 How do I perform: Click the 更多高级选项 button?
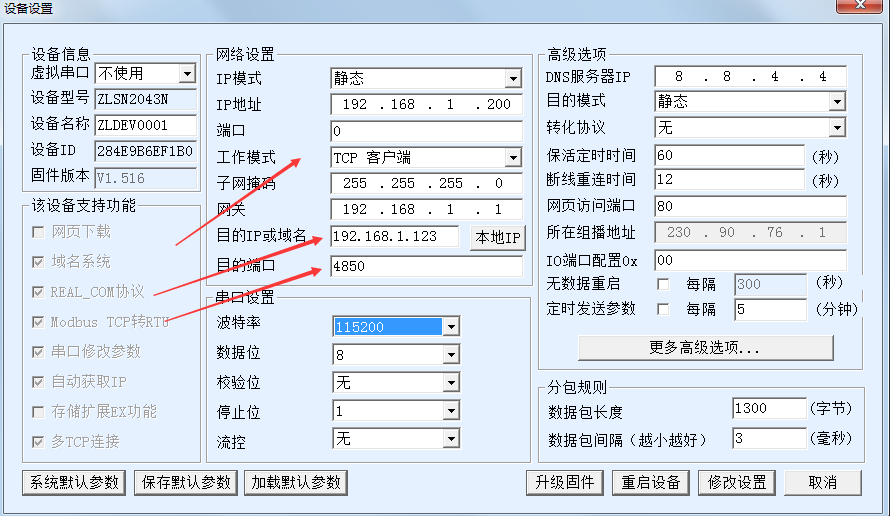[705, 348]
